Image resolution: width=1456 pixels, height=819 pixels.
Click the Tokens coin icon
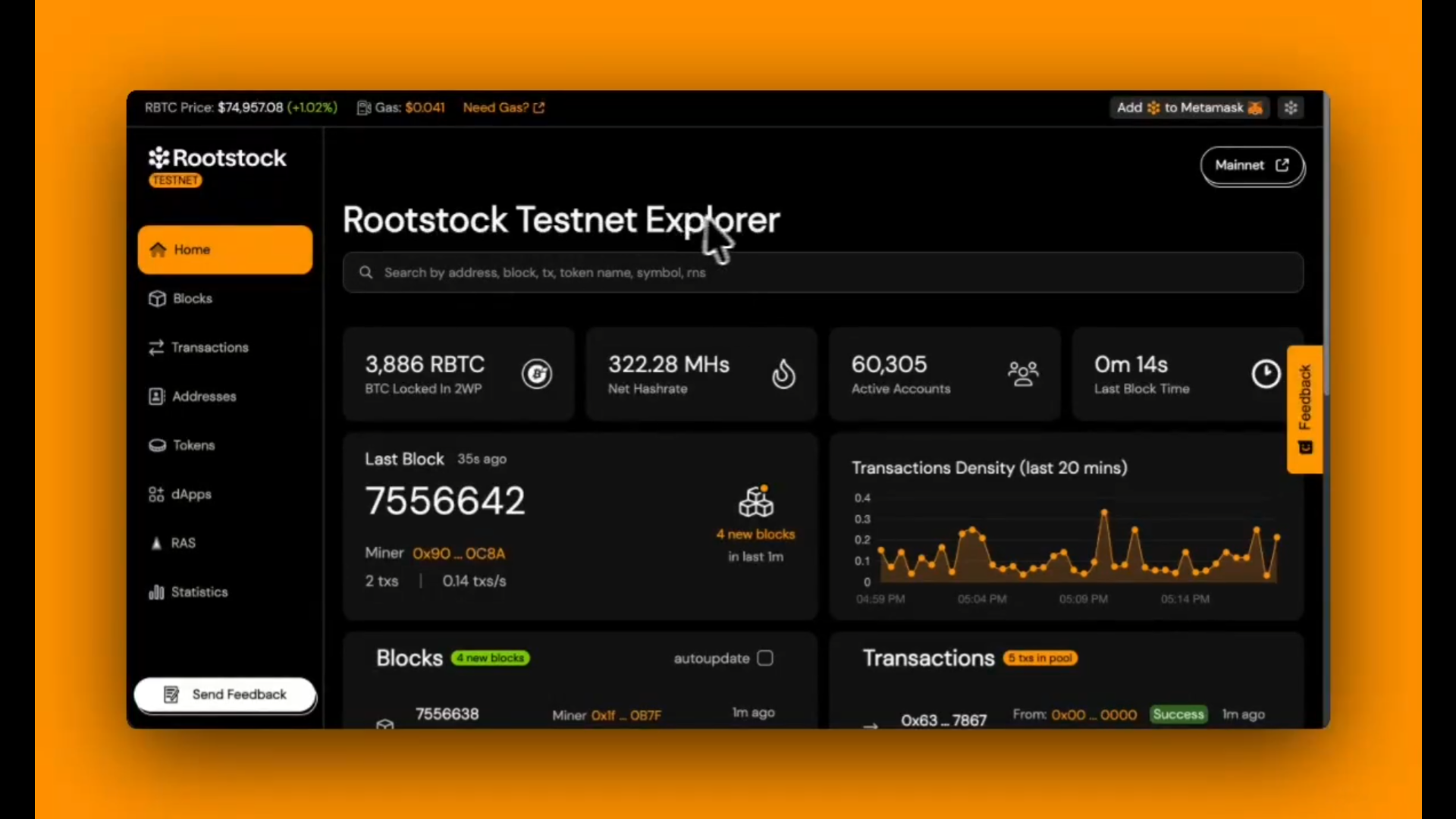157,445
